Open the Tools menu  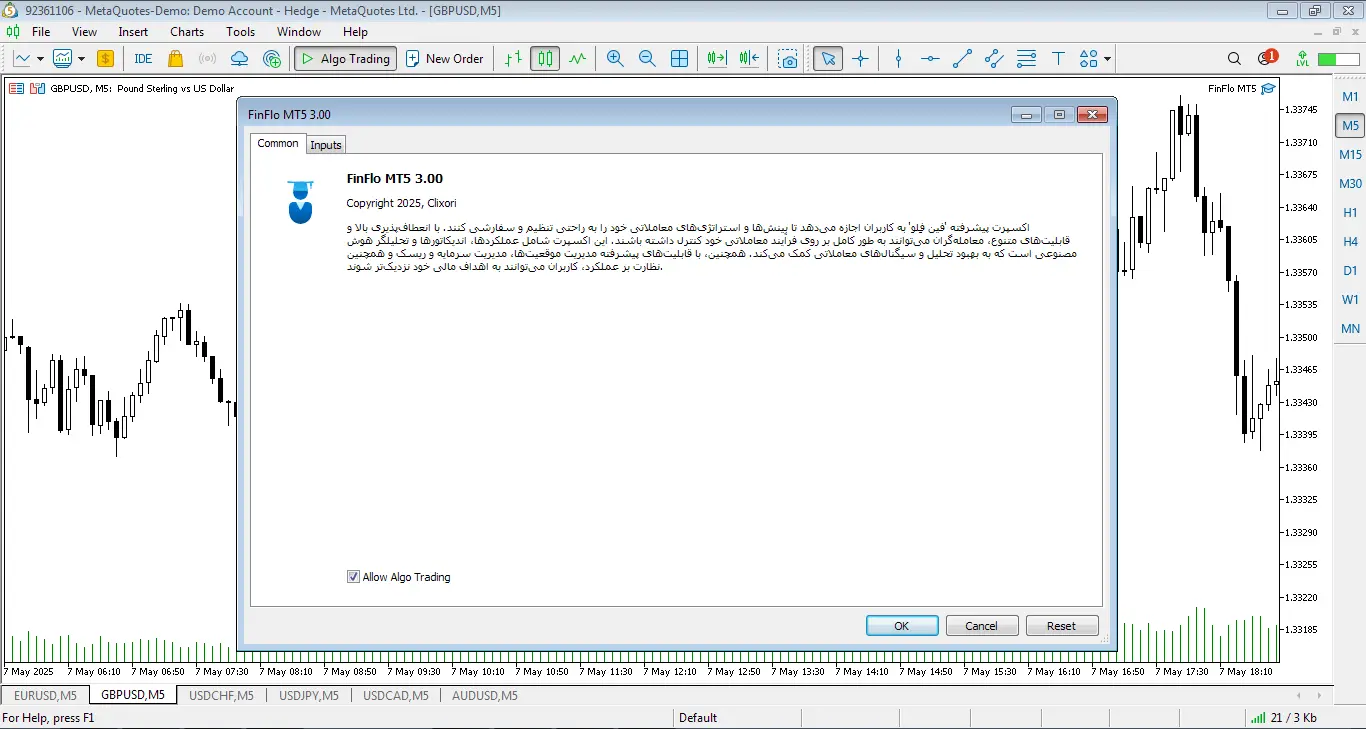tap(240, 32)
